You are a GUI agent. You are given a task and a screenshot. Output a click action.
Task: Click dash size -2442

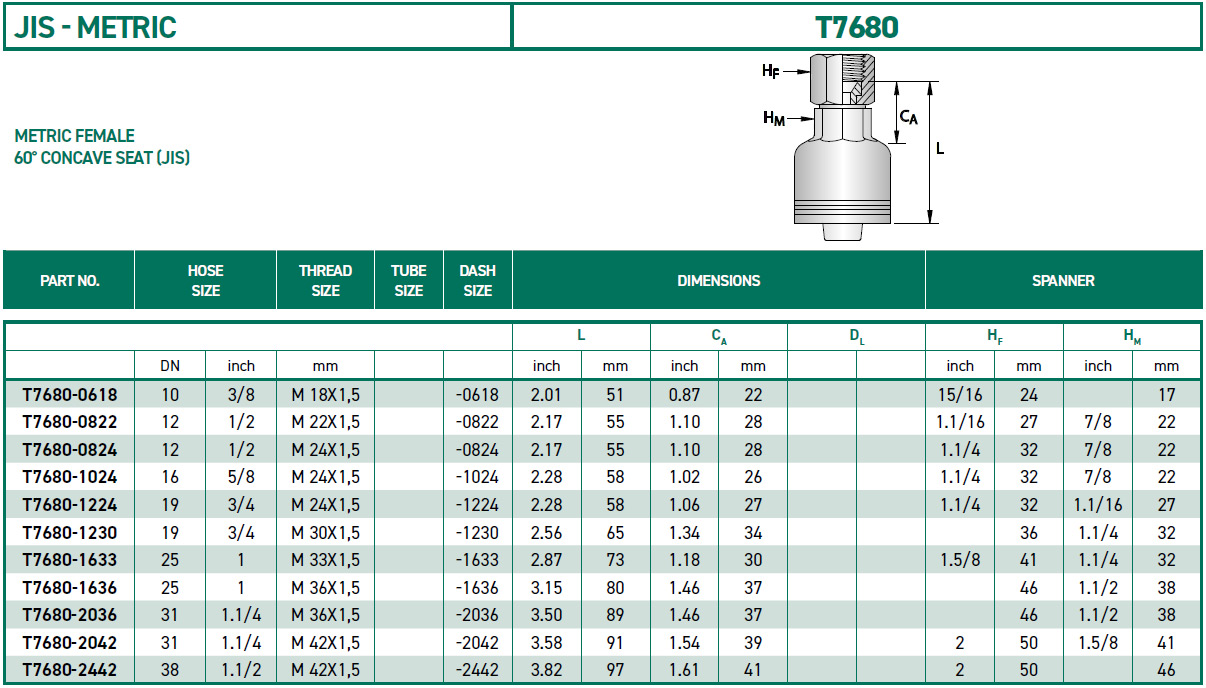point(477,670)
